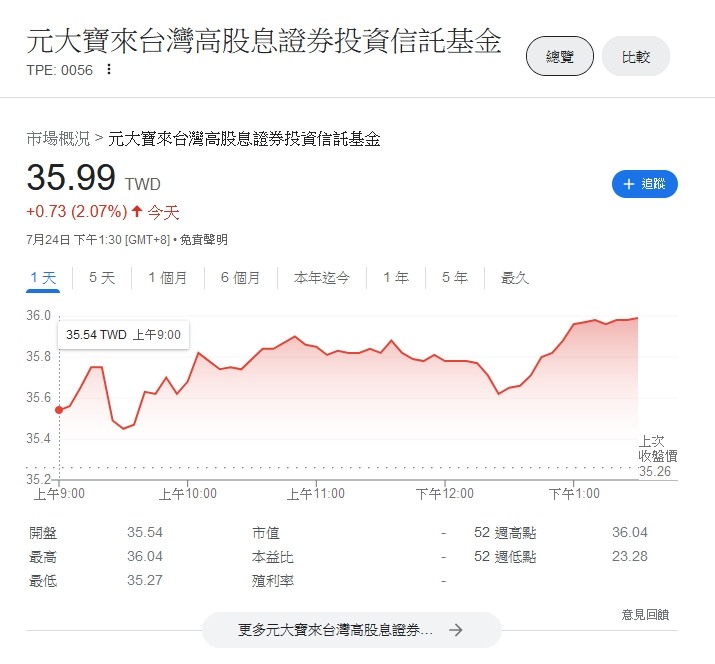Viewport: 715px width, 664px height.
Task: Click the 上次收盤價 35.26 label
Action: (658, 456)
